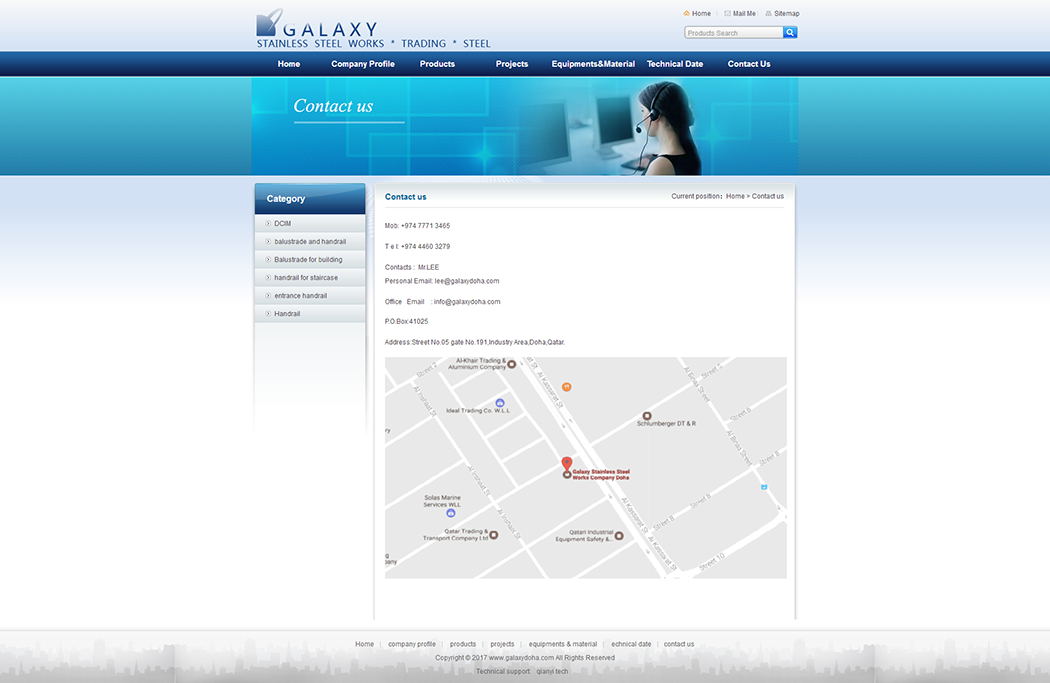The width and height of the screenshot is (1050, 683).
Task: Click the footer contact us link
Action: point(679,644)
